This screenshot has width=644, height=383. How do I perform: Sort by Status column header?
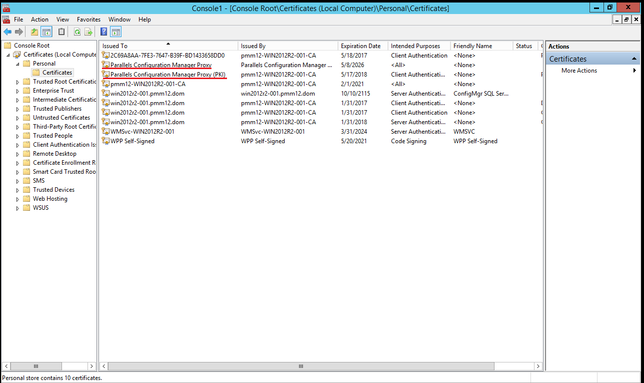coord(526,46)
